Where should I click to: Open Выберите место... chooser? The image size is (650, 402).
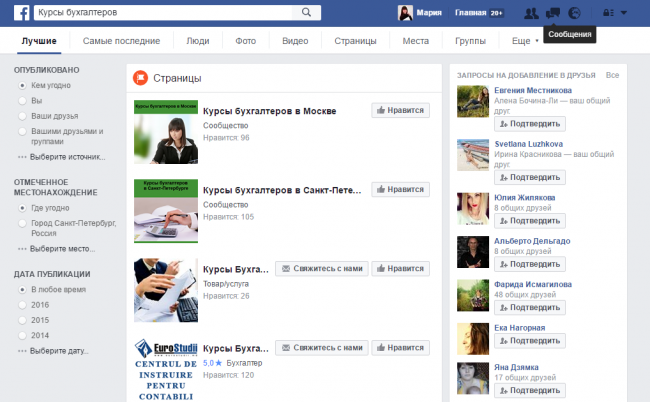[x=56, y=249]
